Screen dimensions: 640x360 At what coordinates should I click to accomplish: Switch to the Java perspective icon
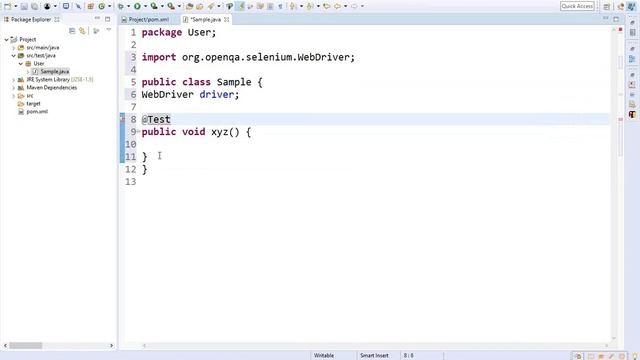[x=631, y=7]
